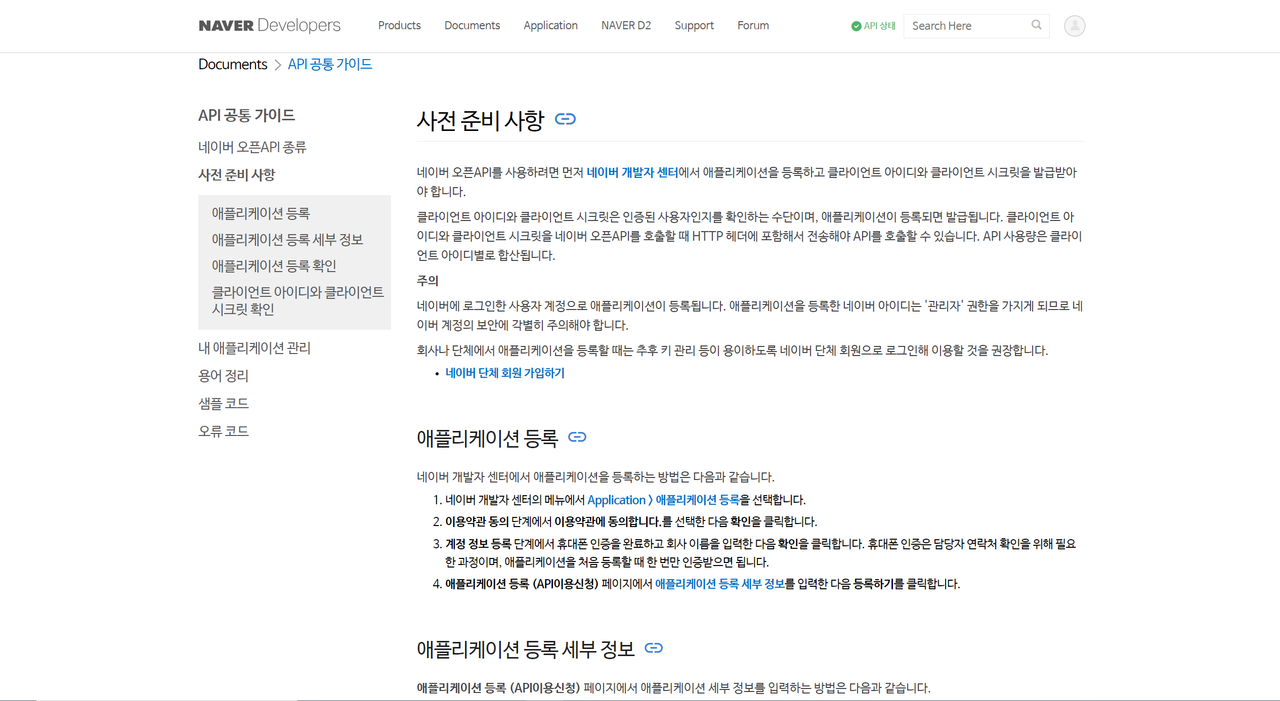Select 사전 준비 사항 in the sidebar
1280x701 pixels.
click(x=236, y=175)
